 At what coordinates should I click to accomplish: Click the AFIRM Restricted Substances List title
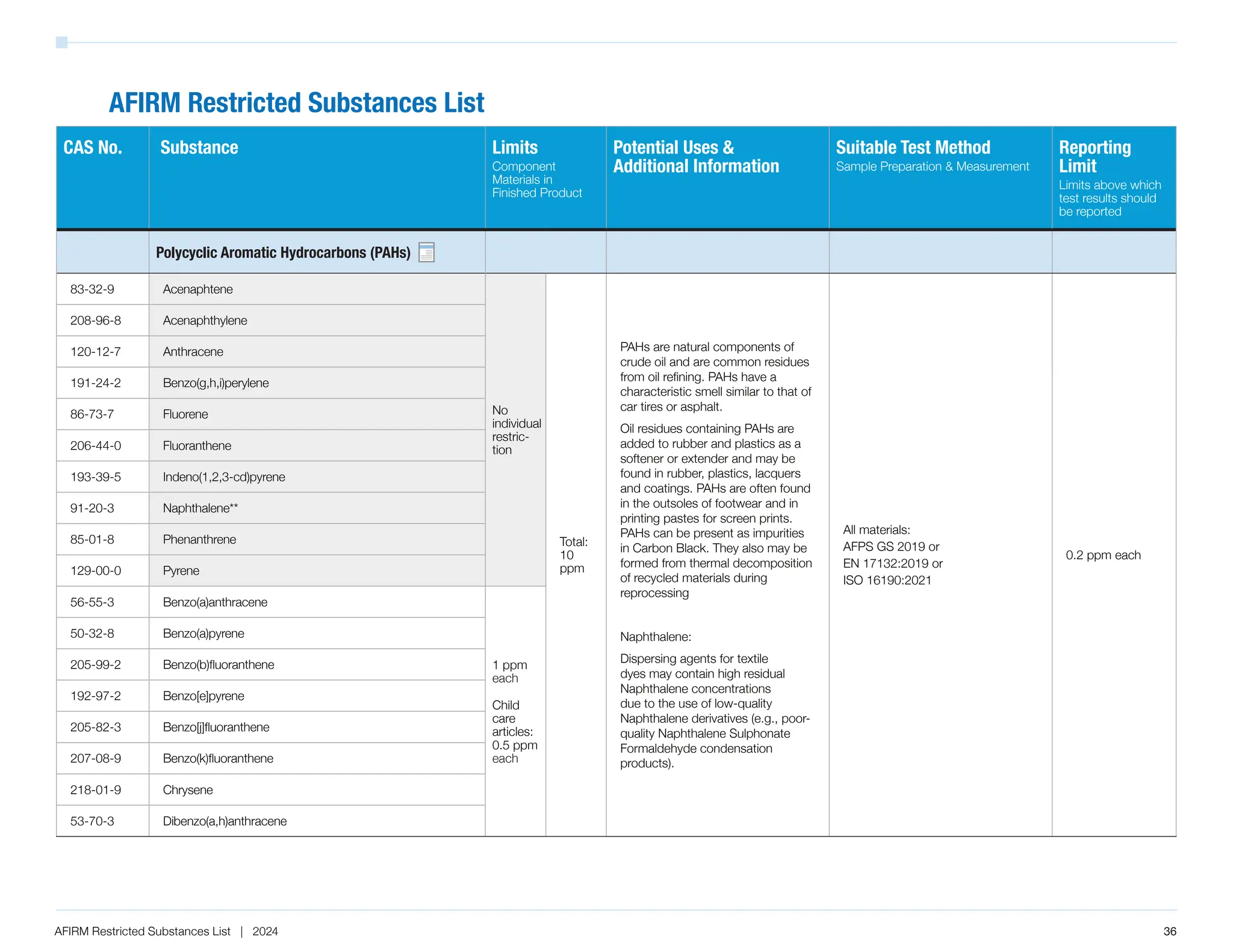(x=296, y=103)
